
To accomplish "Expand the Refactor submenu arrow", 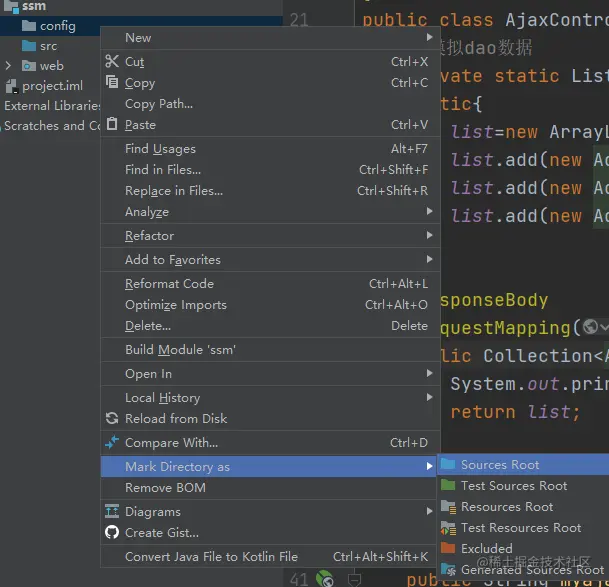I will coord(429,235).
